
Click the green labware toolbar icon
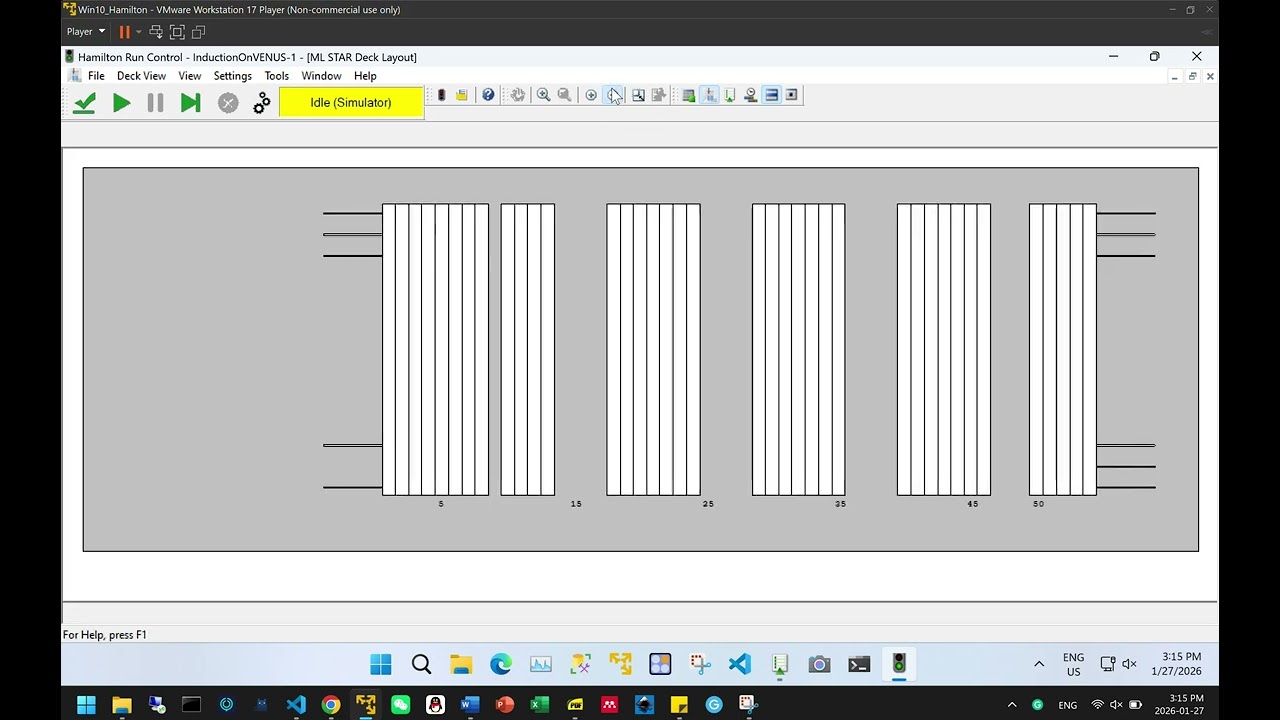point(688,95)
